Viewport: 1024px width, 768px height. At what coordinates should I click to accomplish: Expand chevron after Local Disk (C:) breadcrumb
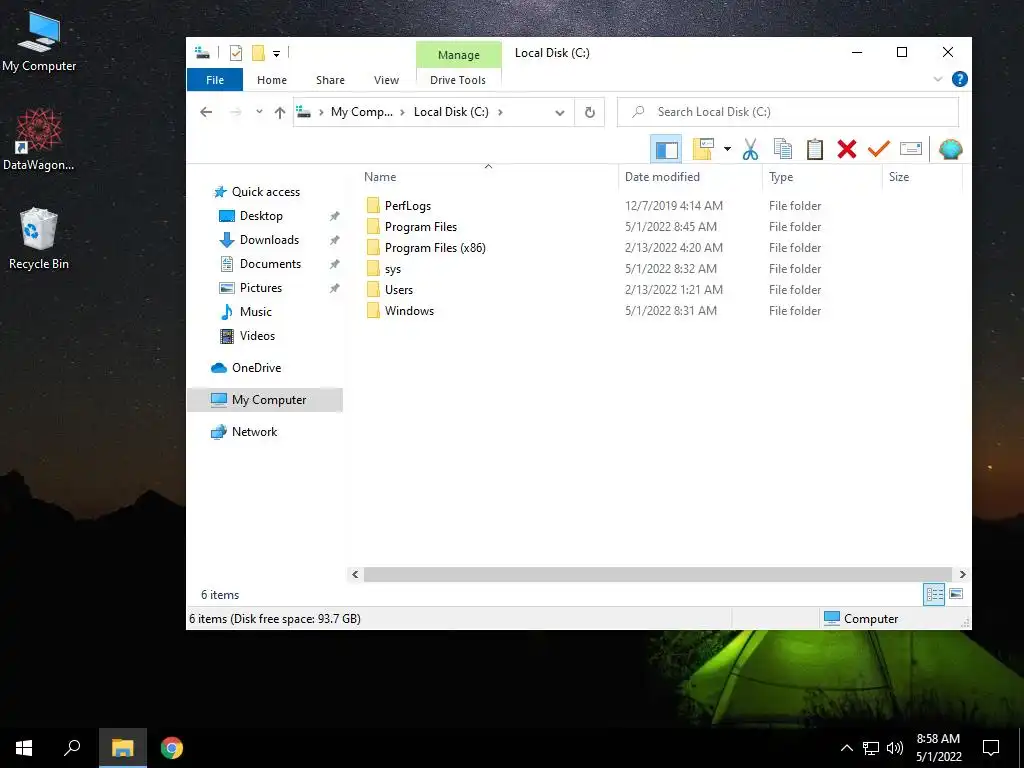click(500, 112)
